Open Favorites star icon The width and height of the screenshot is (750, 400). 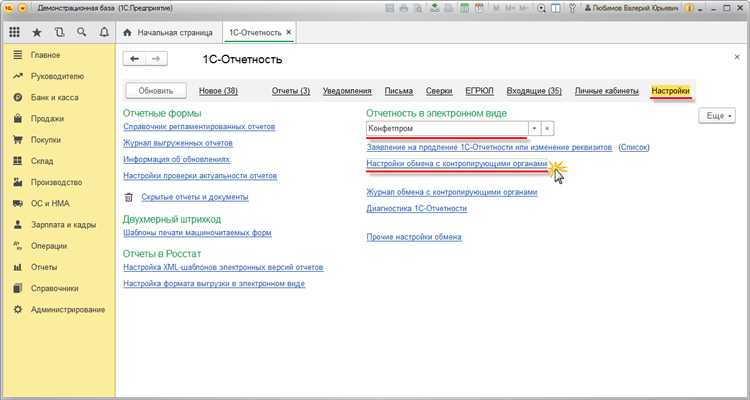coord(37,33)
